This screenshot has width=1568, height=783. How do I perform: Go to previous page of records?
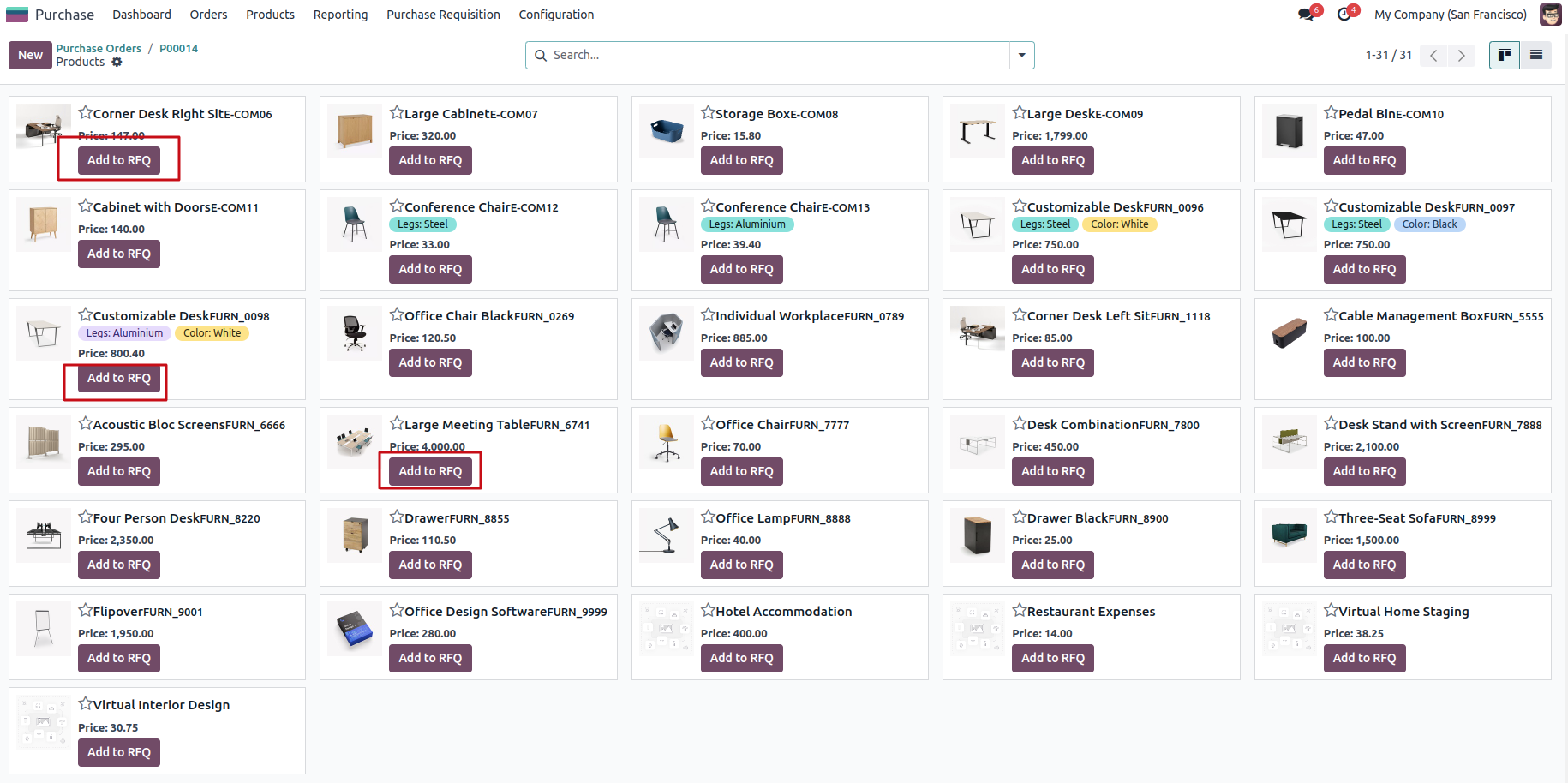1433,55
